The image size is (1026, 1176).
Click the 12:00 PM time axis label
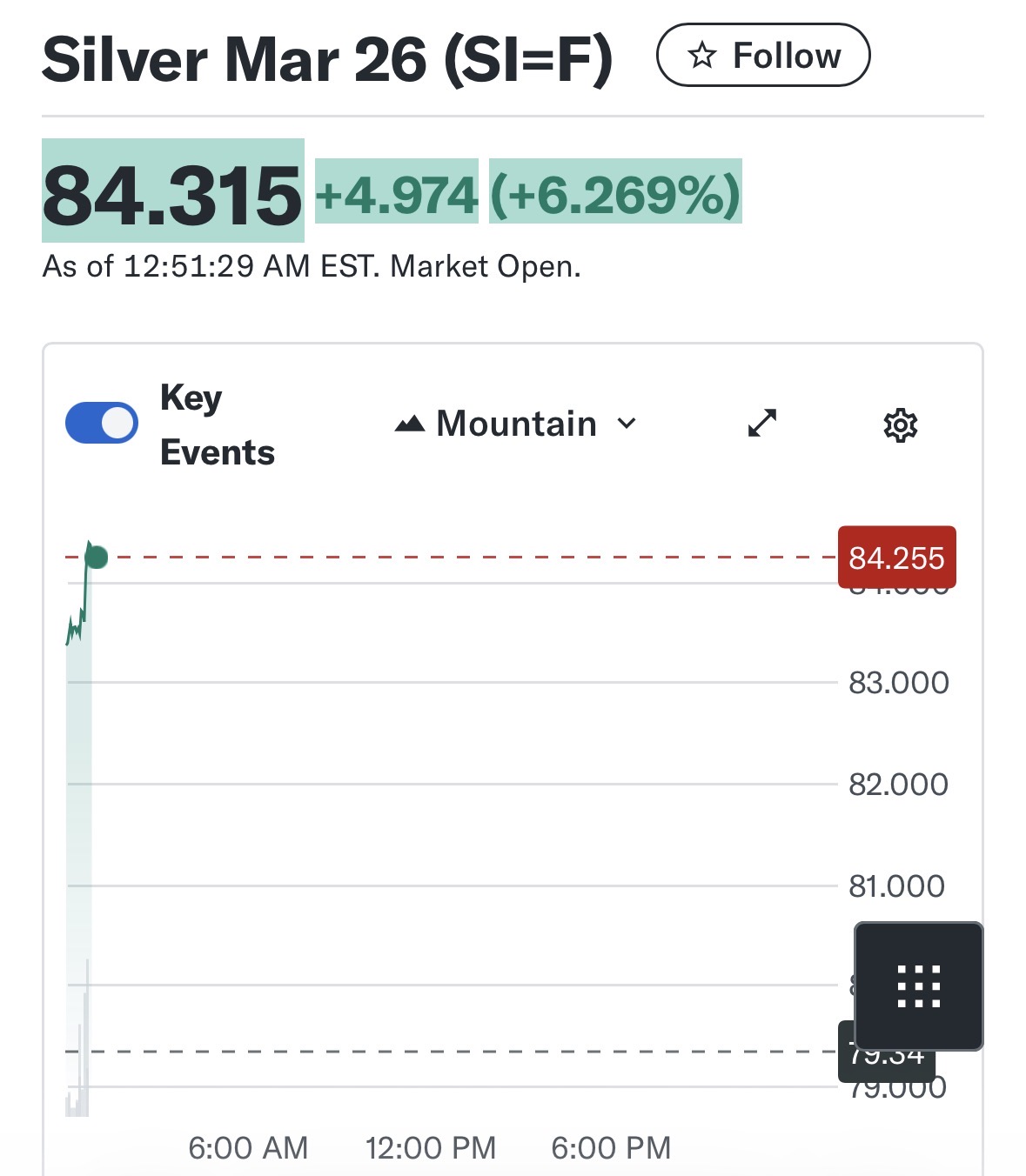[430, 1147]
